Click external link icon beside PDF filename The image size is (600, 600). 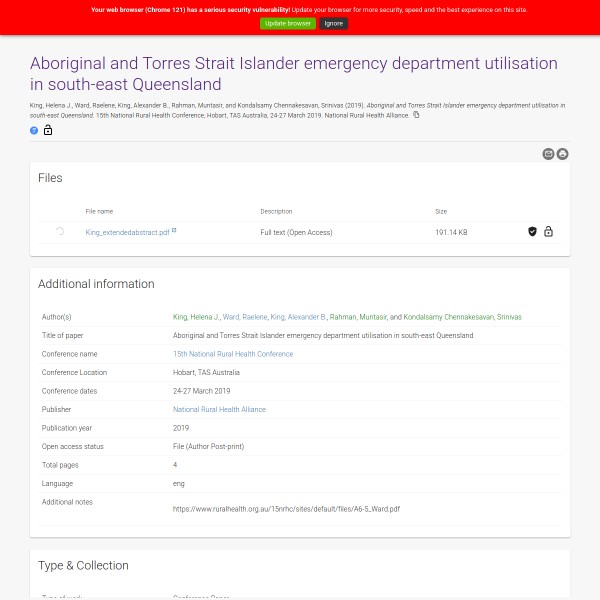(174, 231)
